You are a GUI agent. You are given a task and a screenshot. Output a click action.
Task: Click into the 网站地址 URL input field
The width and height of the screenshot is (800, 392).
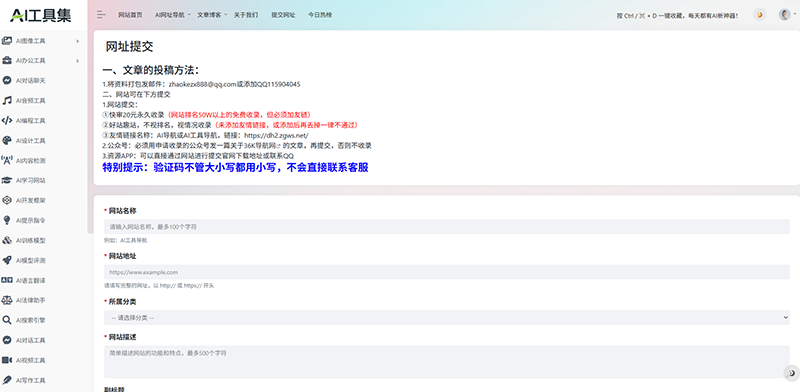pos(446,272)
